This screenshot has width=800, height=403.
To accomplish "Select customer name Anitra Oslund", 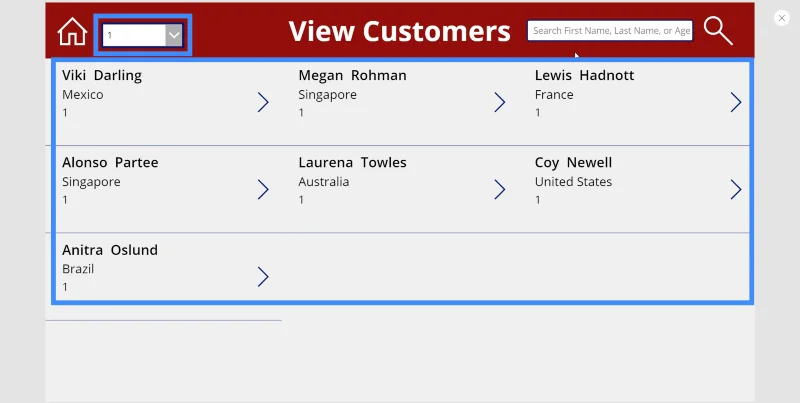I will 110,250.
